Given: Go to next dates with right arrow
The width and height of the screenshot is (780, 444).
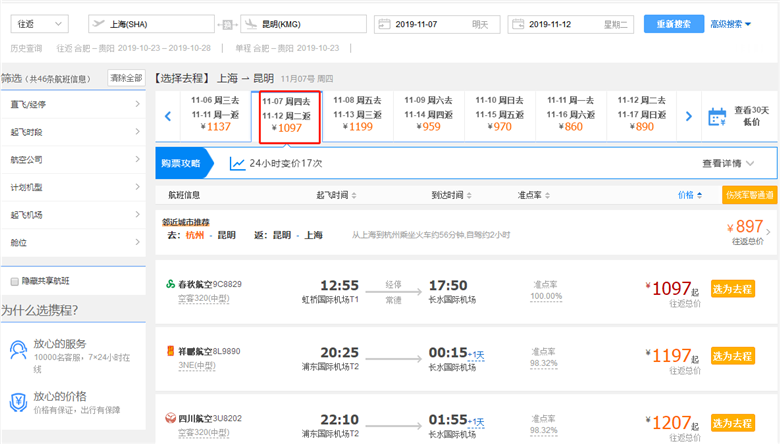Looking at the screenshot, I should [x=688, y=116].
